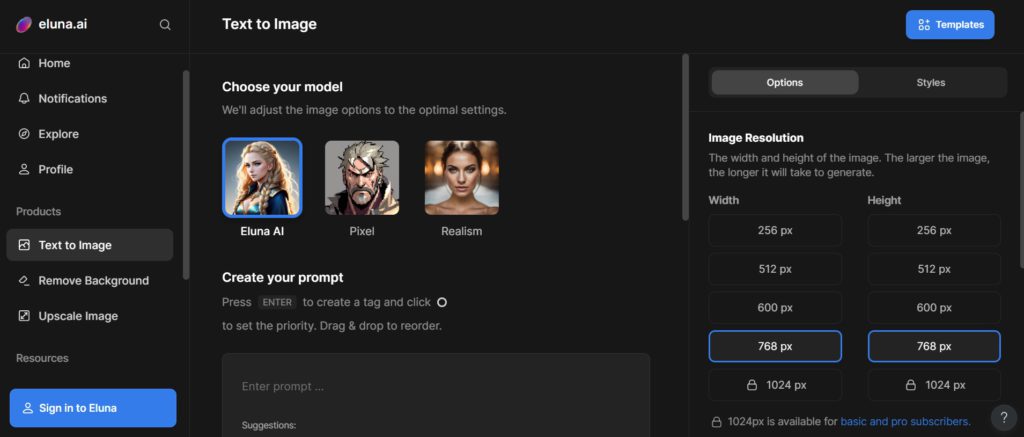Click the Home house icon

tap(24, 63)
